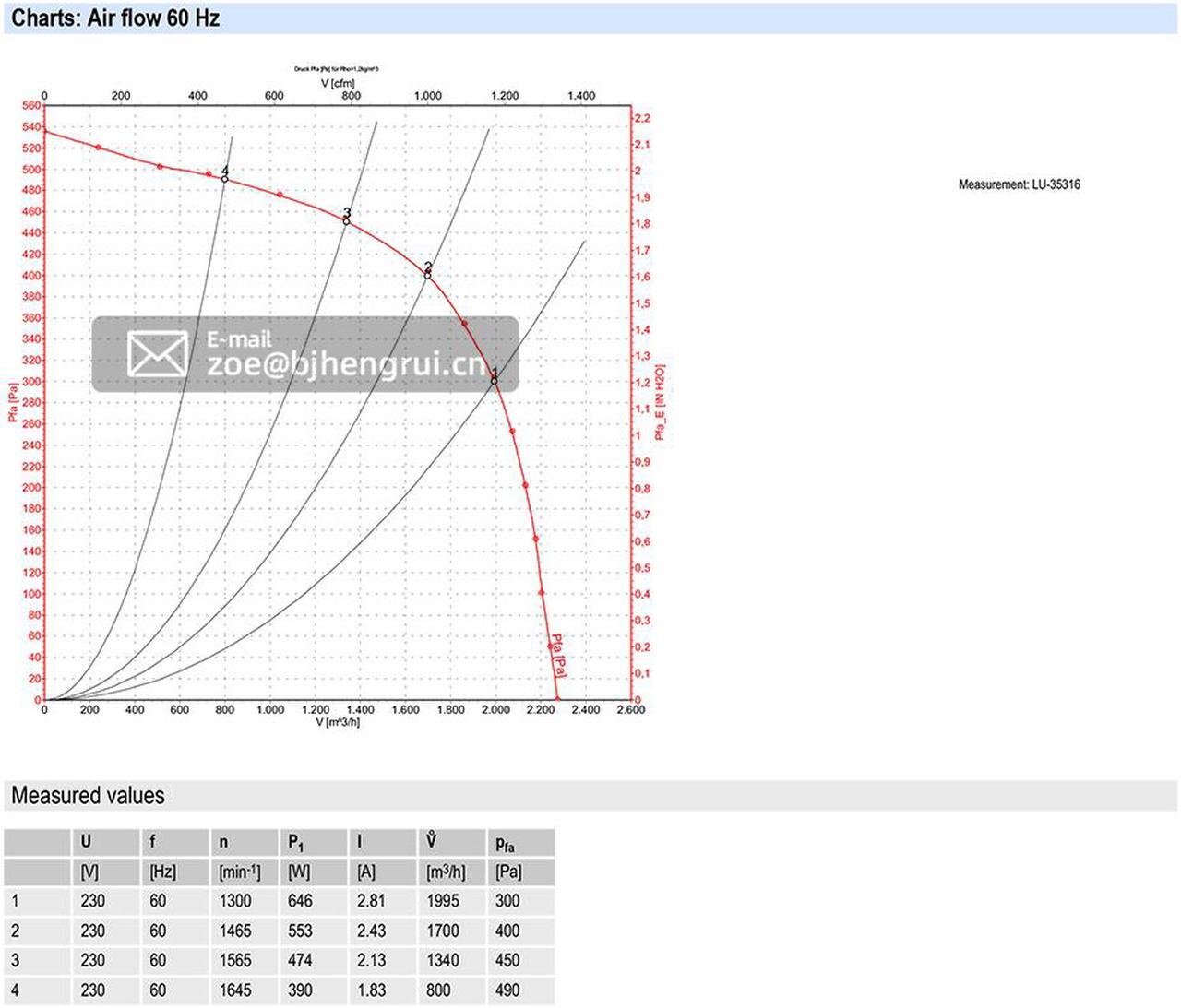Viewport: 1181px width, 1008px height.
Task: Select operating point 2 on the curve
Action: point(427,276)
